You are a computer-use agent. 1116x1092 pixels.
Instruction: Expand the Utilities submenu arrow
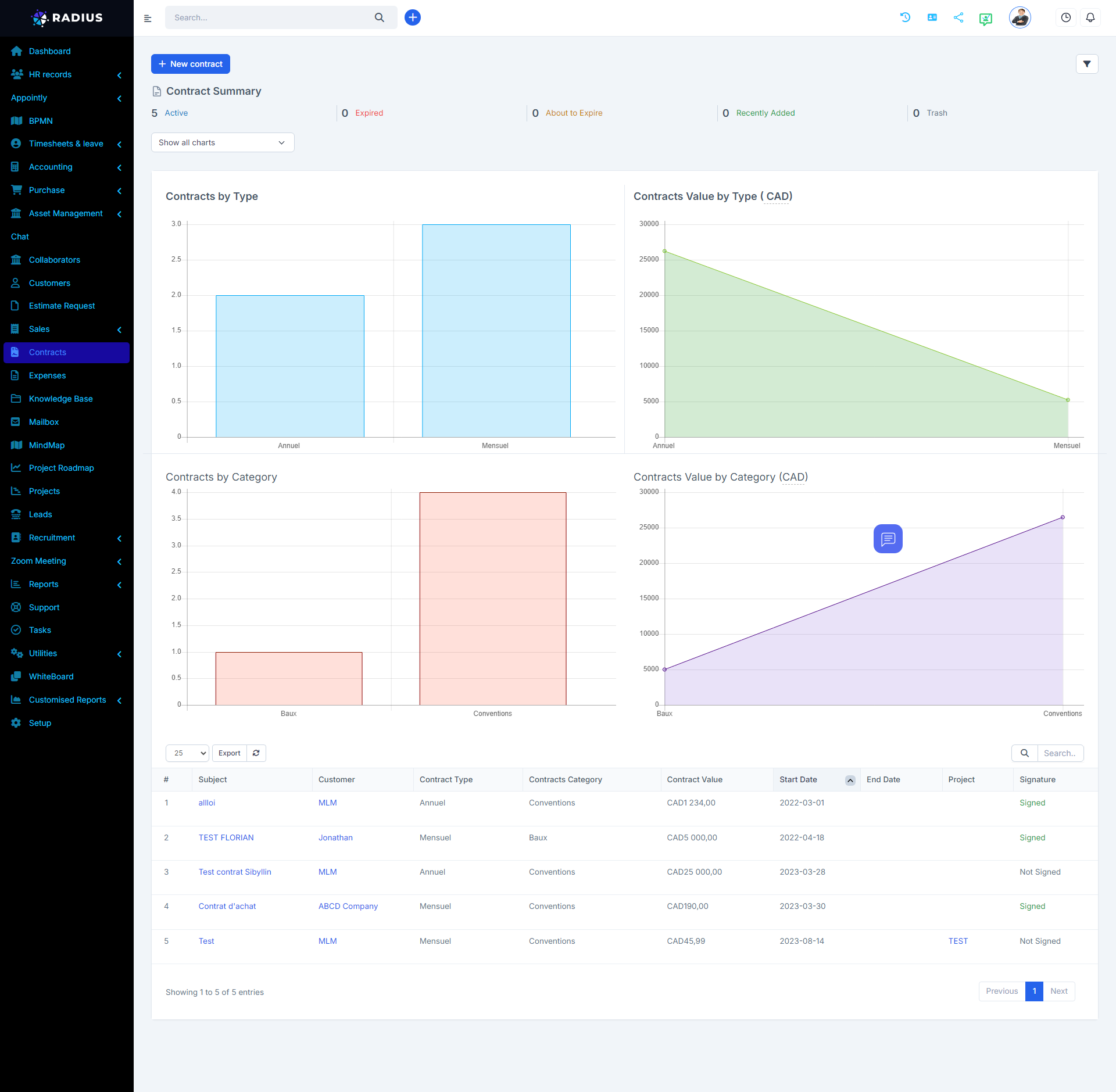click(x=120, y=653)
